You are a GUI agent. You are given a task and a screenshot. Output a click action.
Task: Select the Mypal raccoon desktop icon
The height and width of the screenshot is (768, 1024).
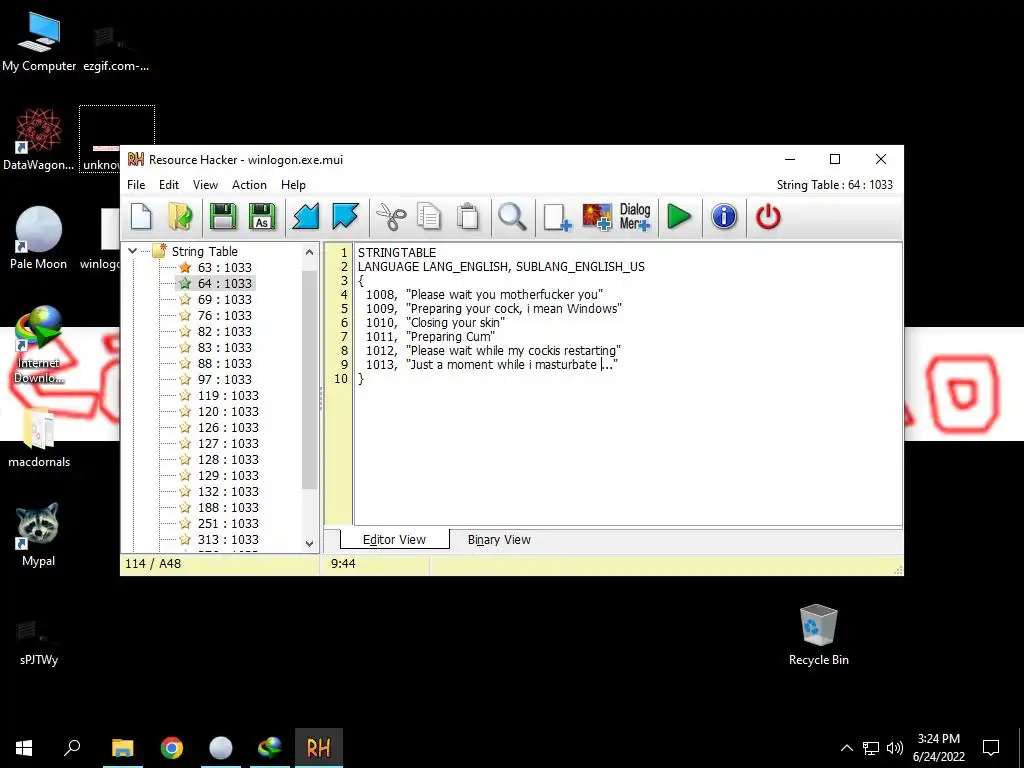[38, 535]
